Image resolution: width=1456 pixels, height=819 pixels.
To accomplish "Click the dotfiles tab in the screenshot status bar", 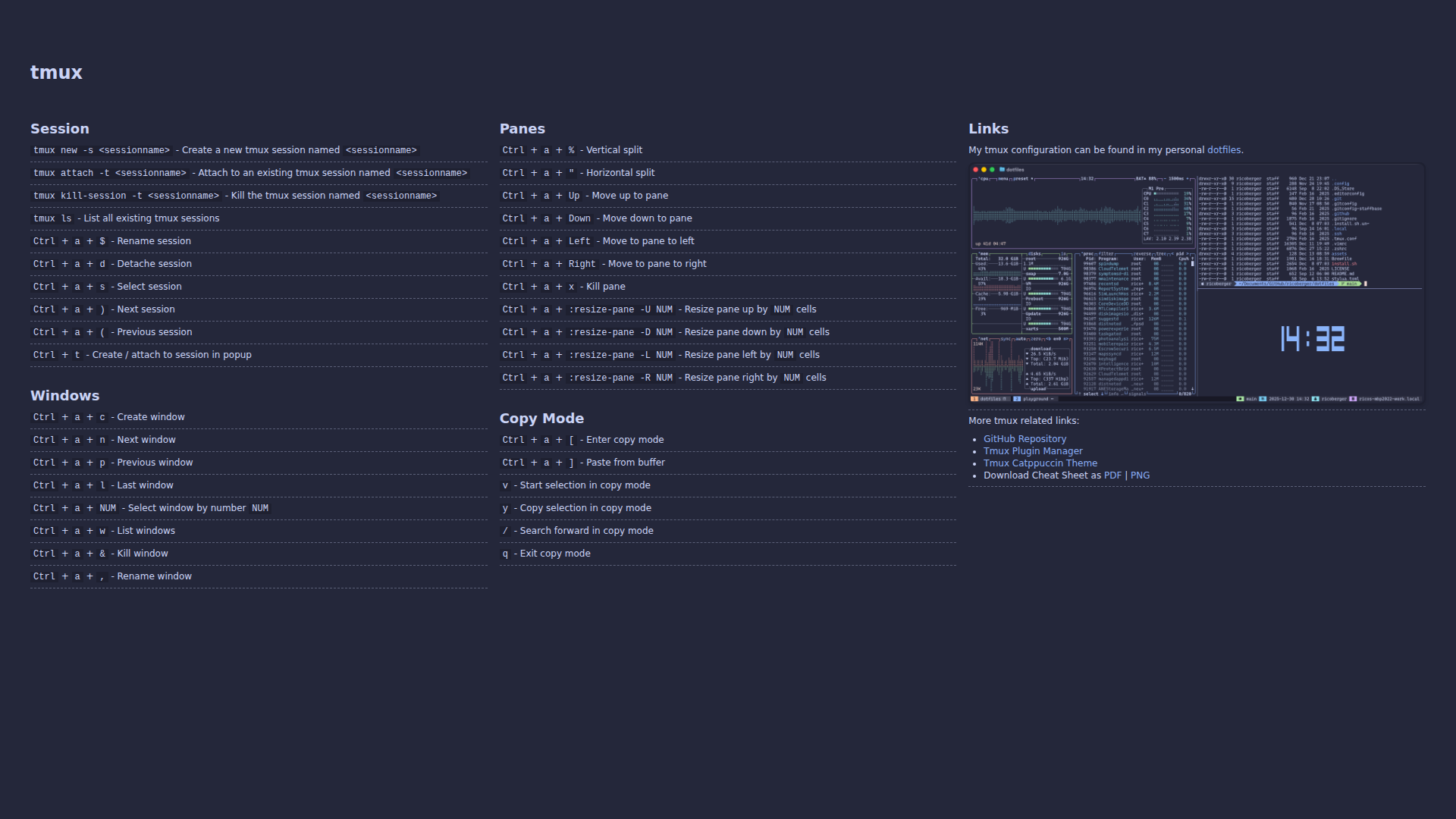I will point(990,399).
